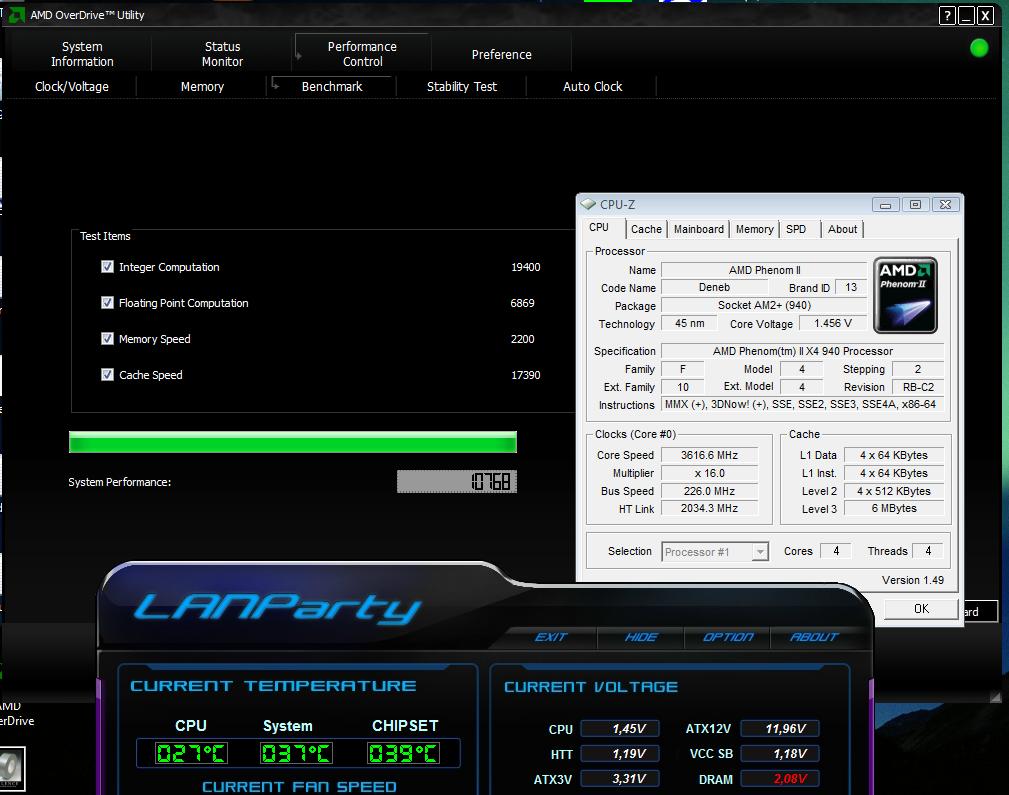Close the CPU-Z window
This screenshot has width=1009, height=795.
point(945,205)
